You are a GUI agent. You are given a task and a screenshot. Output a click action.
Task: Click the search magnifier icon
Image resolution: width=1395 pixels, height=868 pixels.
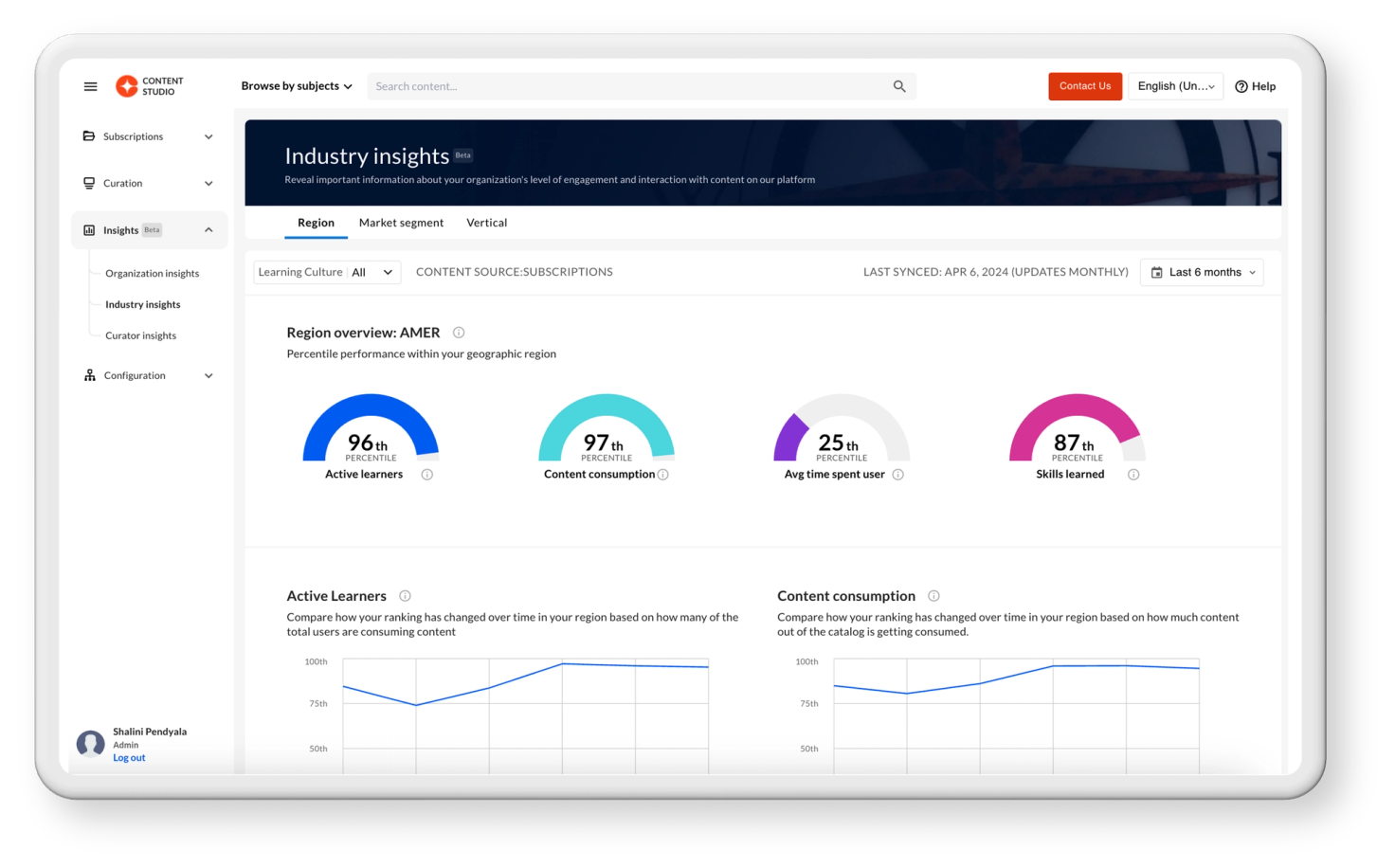[x=898, y=86]
